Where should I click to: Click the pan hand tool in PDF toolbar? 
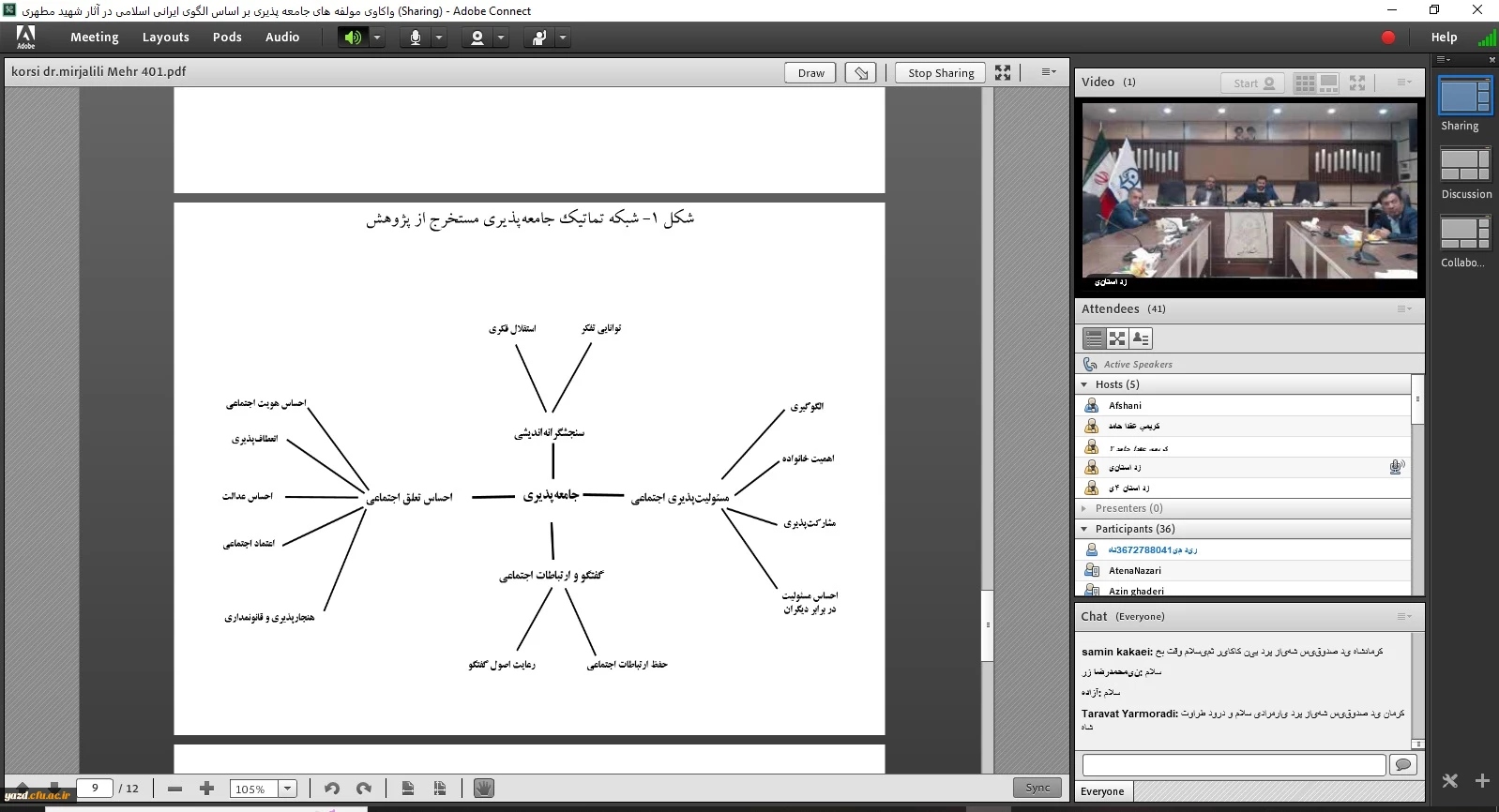(x=483, y=789)
